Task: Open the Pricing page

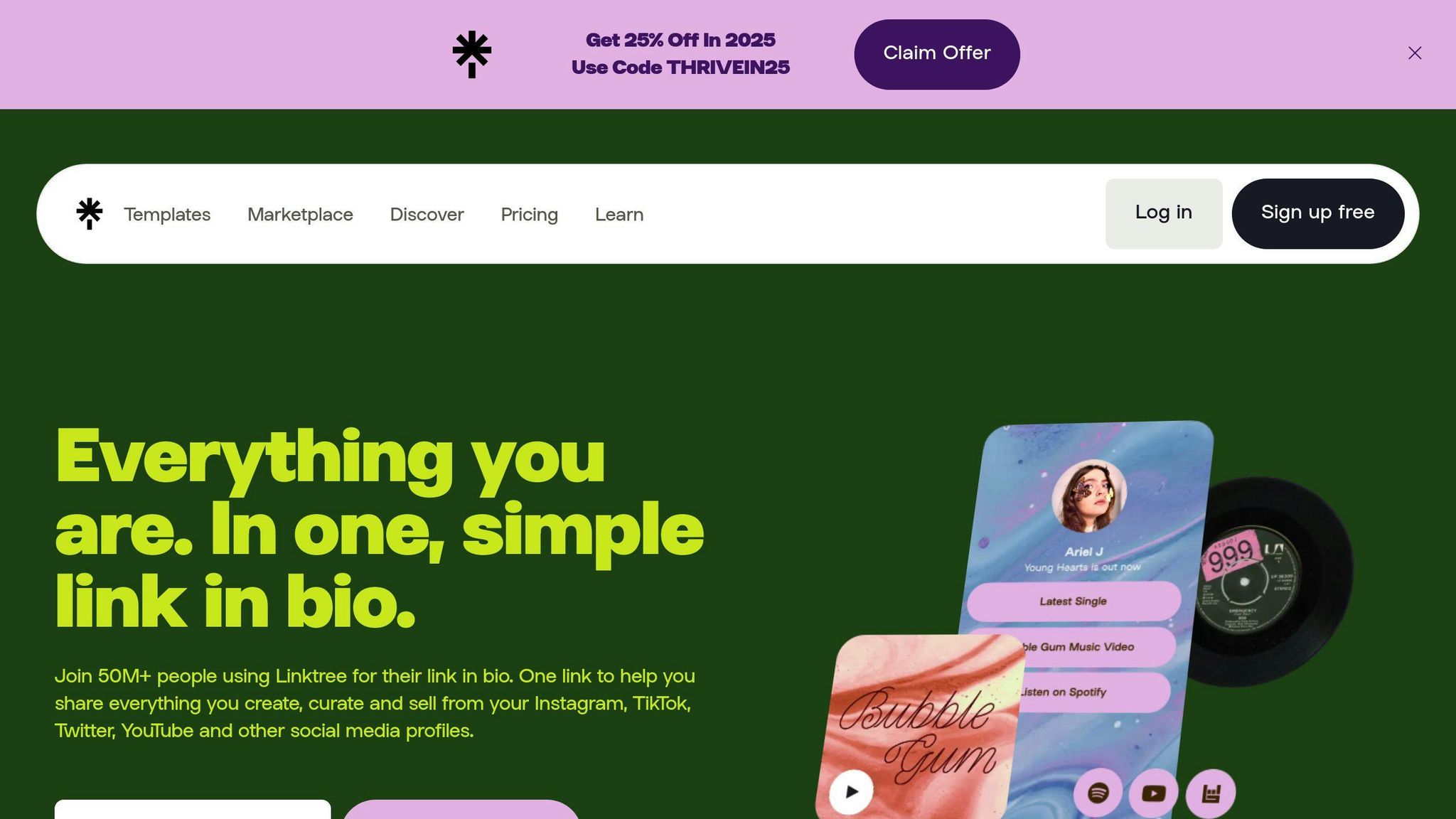Action: pyautogui.click(x=529, y=214)
